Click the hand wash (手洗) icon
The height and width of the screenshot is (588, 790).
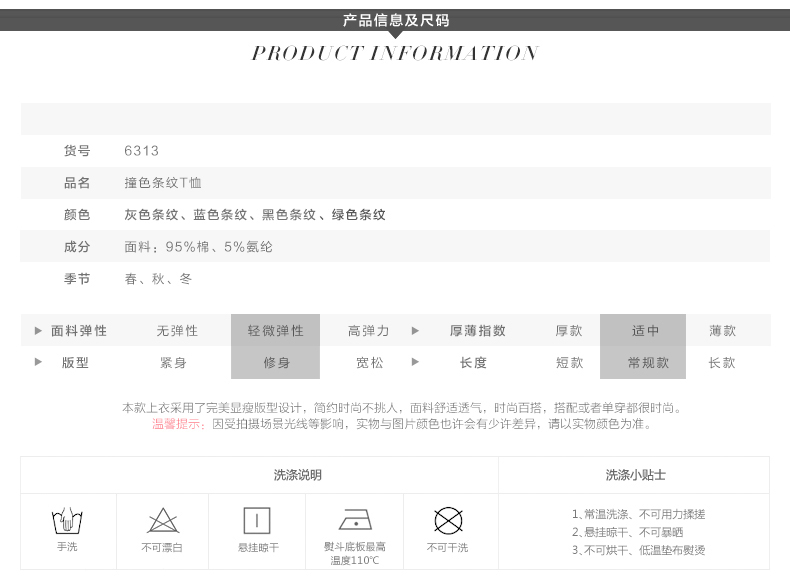(x=67, y=520)
